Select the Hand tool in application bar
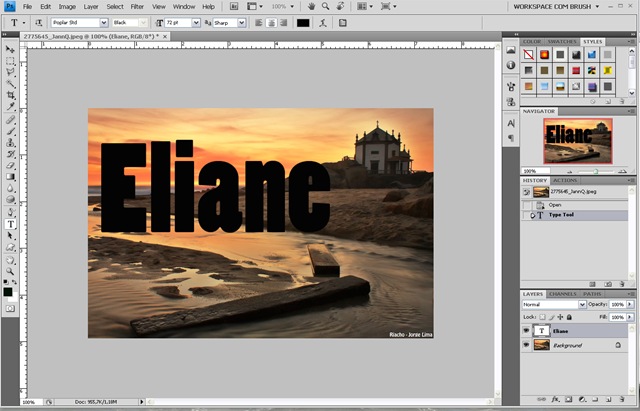Viewport: 640px width, 411px height. 311,7
